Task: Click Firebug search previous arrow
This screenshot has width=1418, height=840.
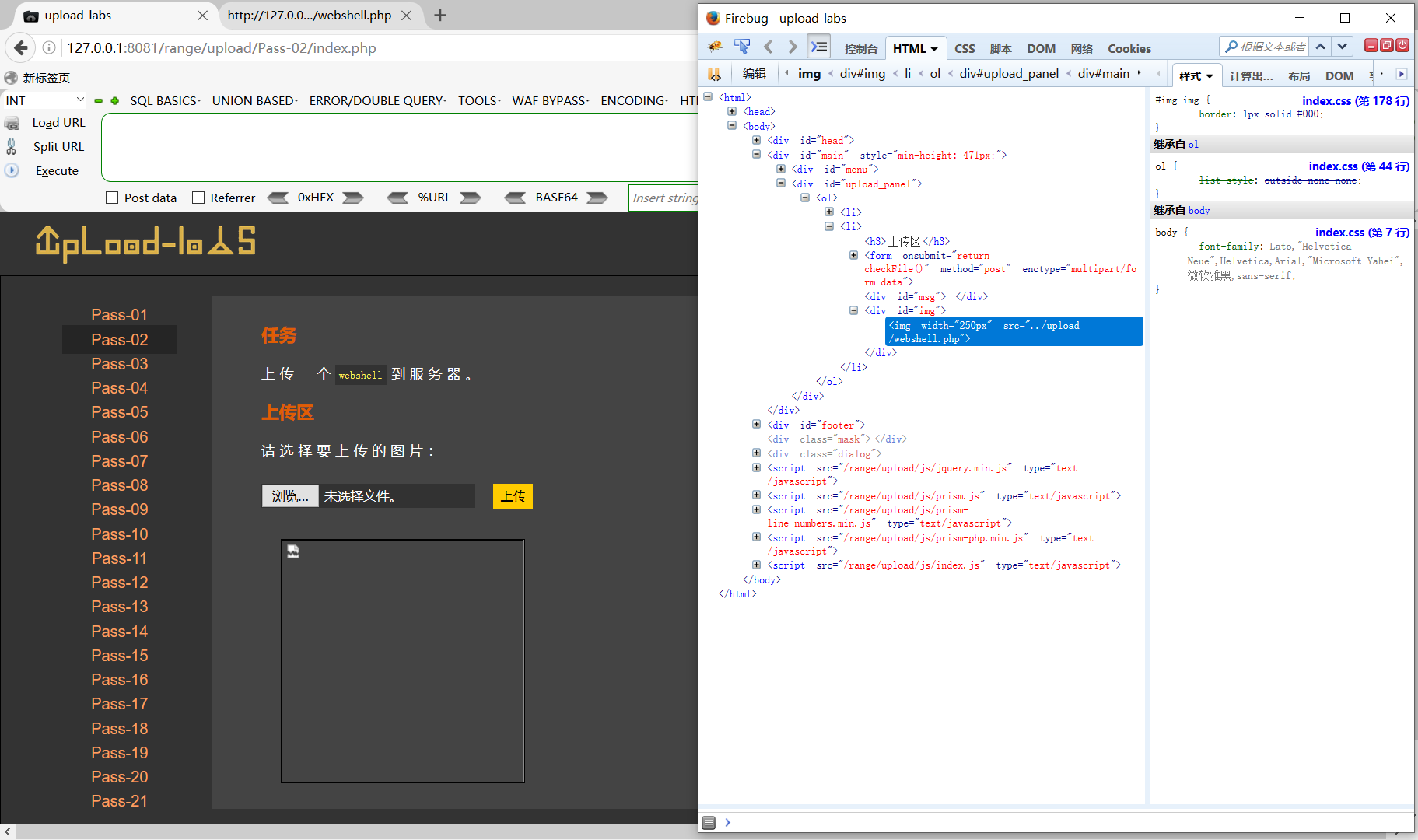Action: [x=1321, y=47]
